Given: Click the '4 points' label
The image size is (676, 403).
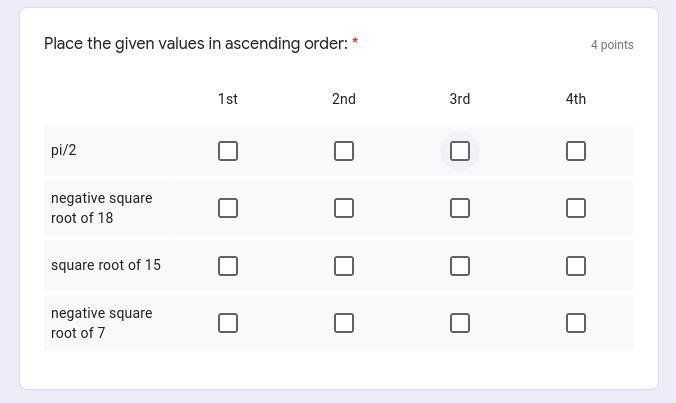Looking at the screenshot, I should click(x=612, y=45).
